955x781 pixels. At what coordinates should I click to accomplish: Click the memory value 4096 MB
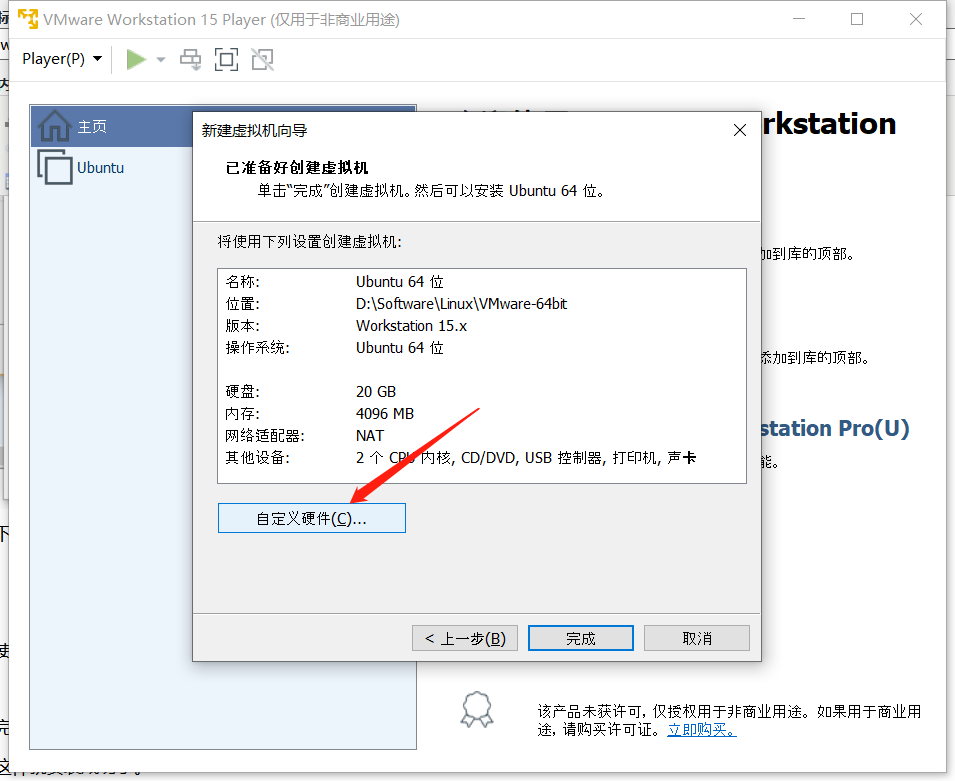[x=385, y=413]
